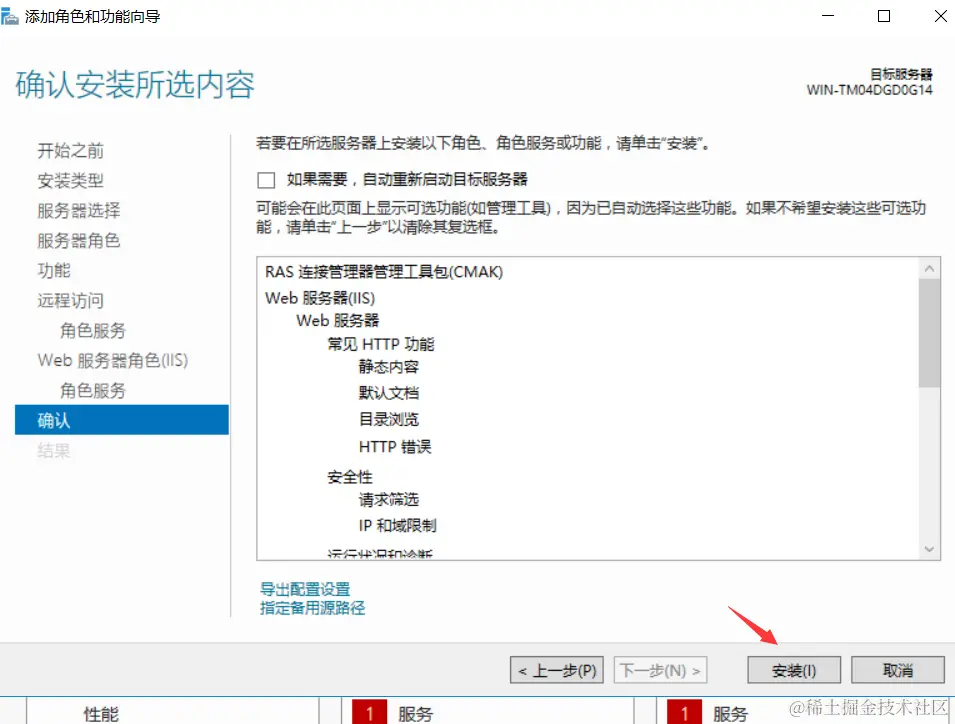Select the 默认文档 row
Viewport: 955px width, 724px height.
click(389, 393)
